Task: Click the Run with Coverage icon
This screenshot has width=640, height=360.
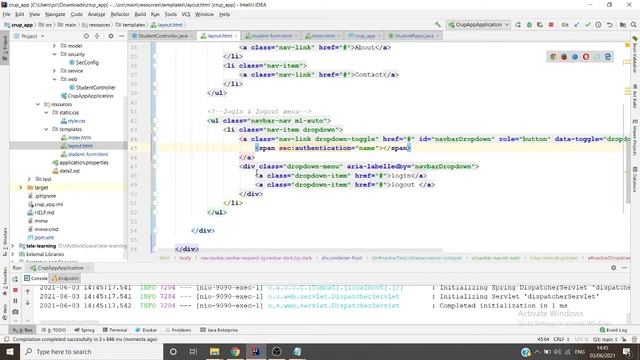Action: (x=540, y=24)
